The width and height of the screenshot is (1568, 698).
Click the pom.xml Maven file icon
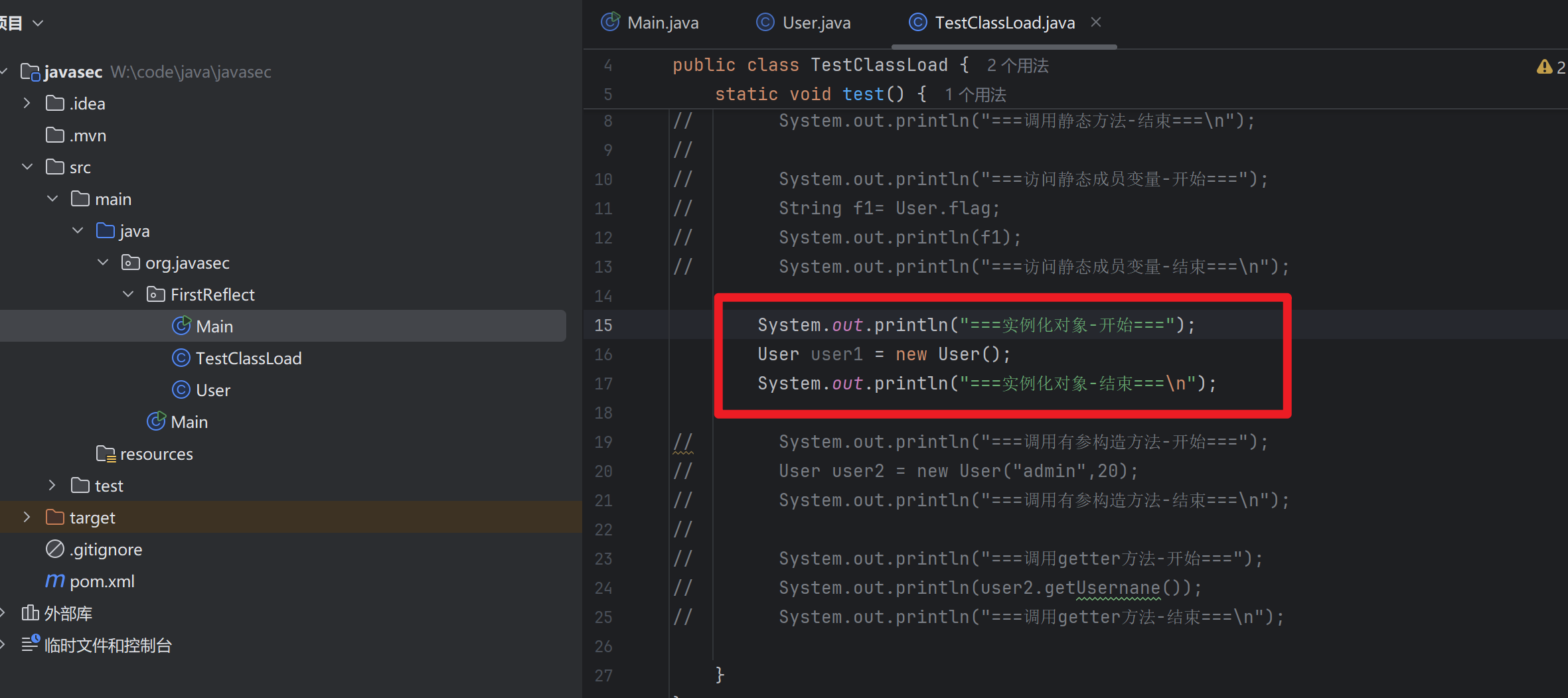tap(55, 581)
